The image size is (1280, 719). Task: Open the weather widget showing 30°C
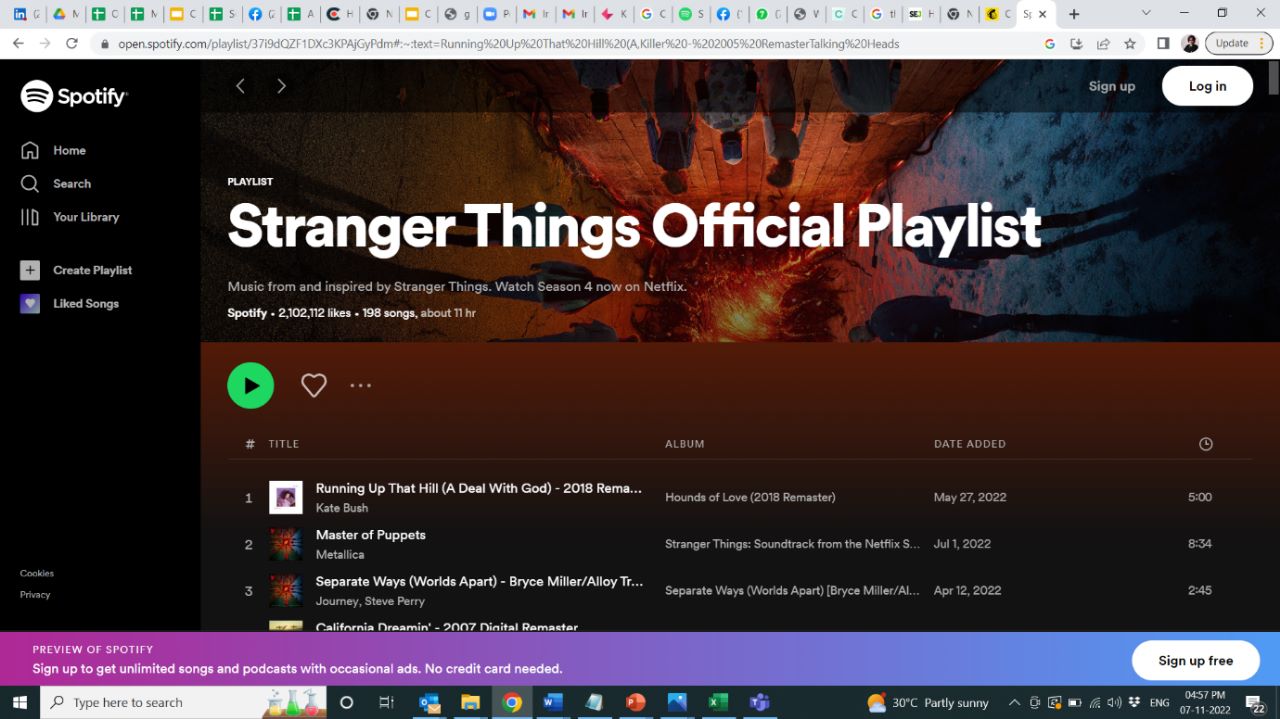click(x=928, y=703)
